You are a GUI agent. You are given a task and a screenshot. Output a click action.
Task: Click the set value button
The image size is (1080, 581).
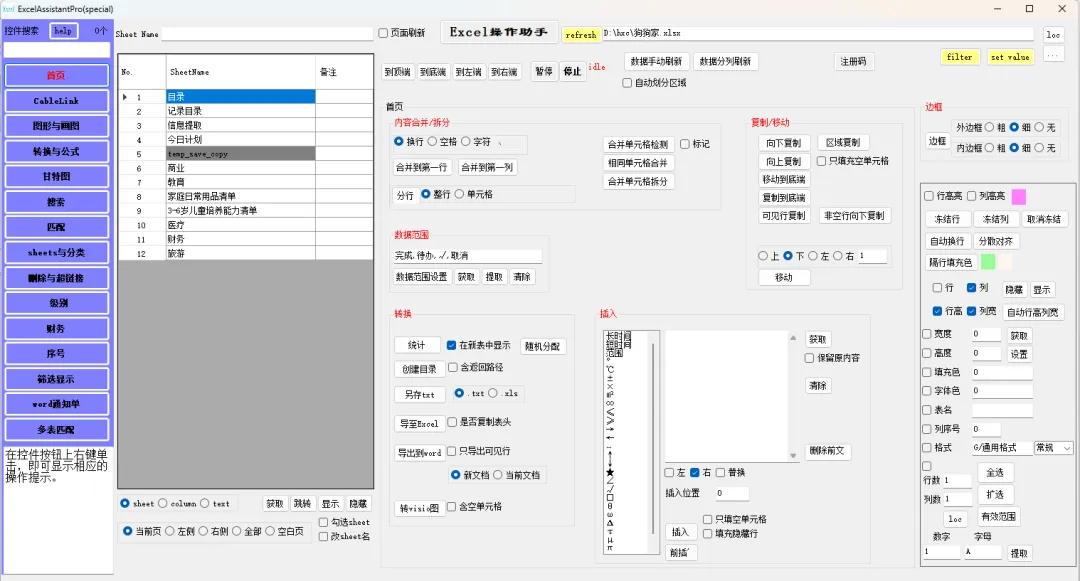pyautogui.click(x=1010, y=57)
